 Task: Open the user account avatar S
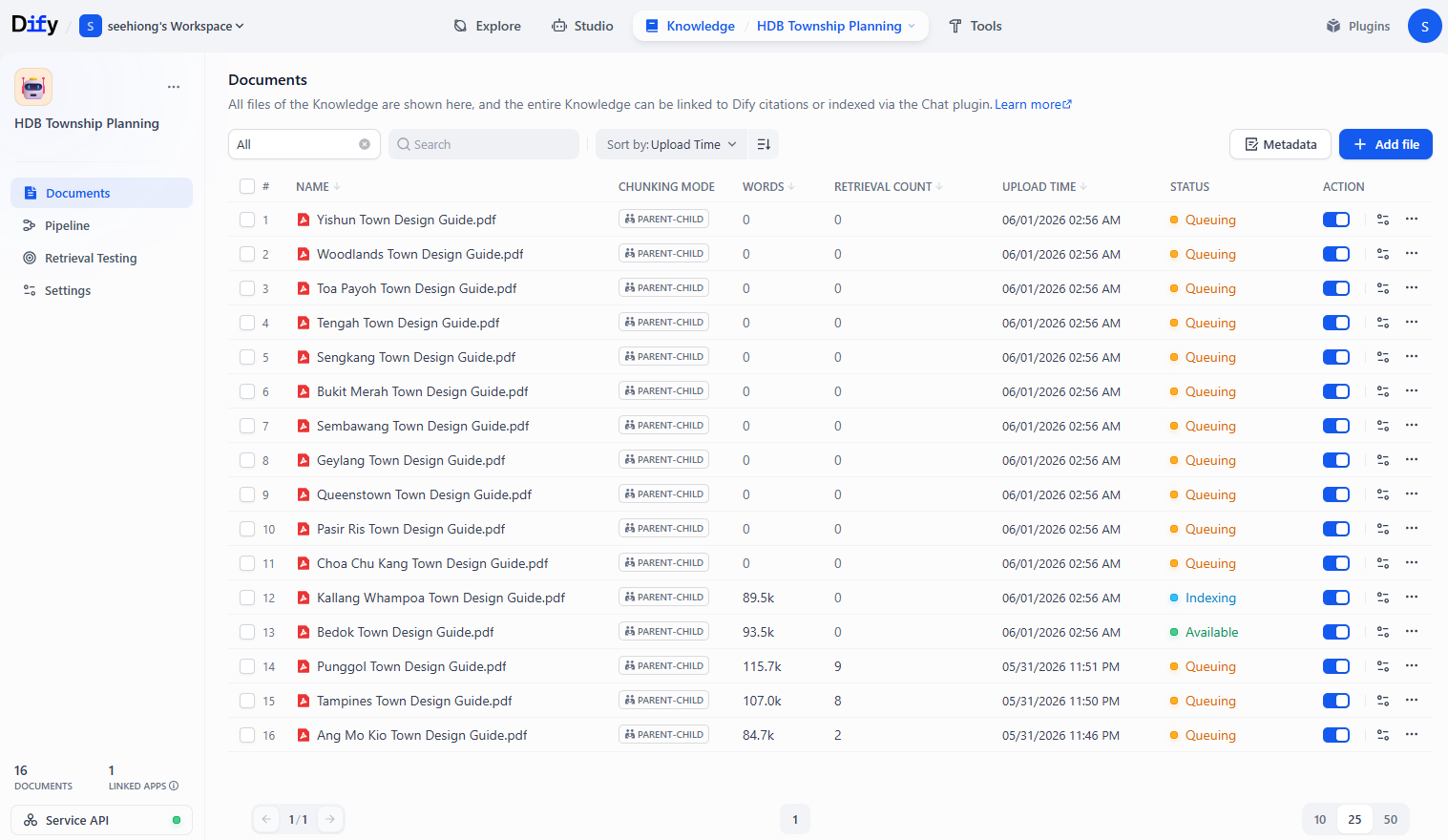pos(1424,26)
